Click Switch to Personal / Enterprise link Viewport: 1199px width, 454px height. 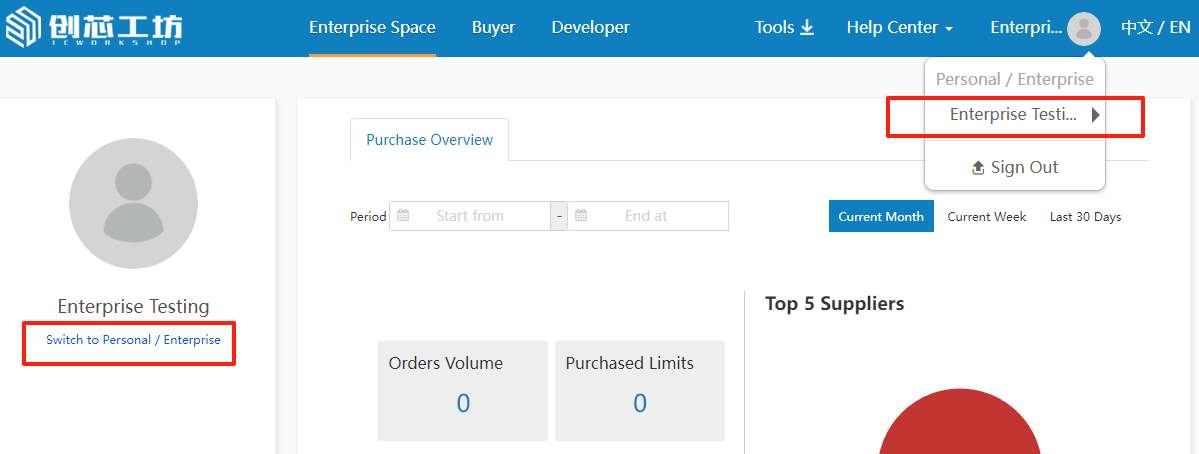coord(133,340)
